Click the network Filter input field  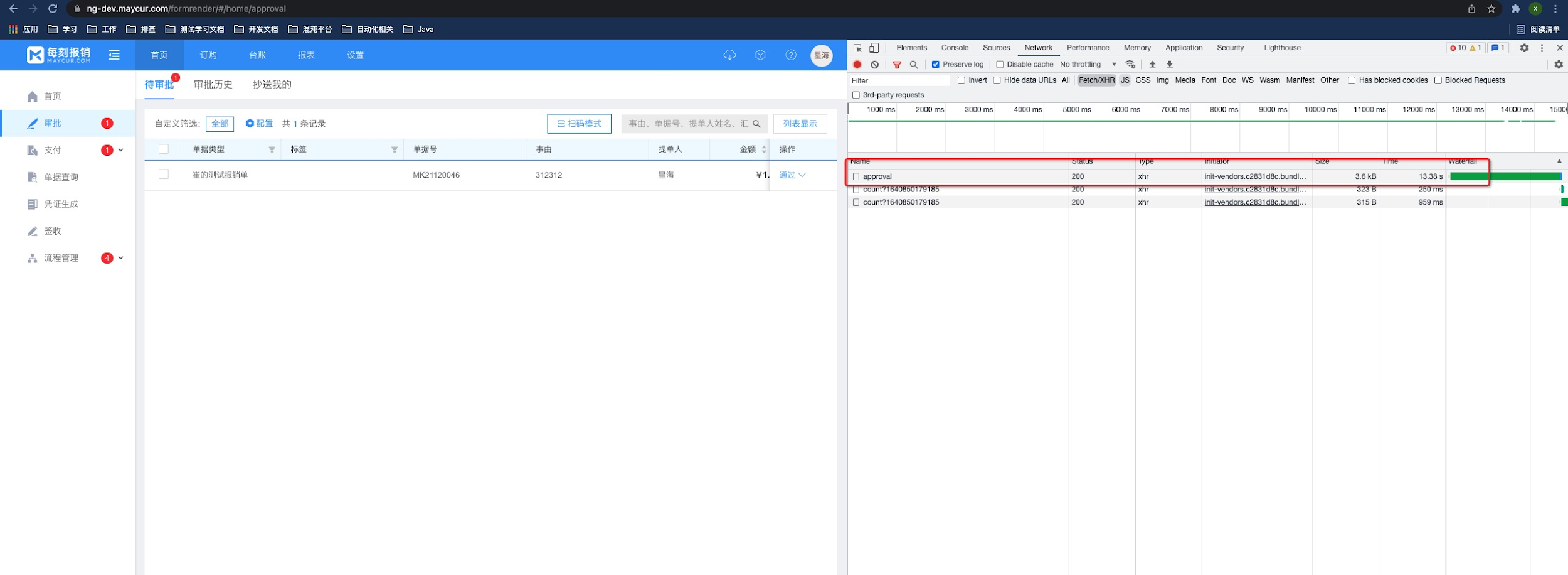click(x=899, y=81)
